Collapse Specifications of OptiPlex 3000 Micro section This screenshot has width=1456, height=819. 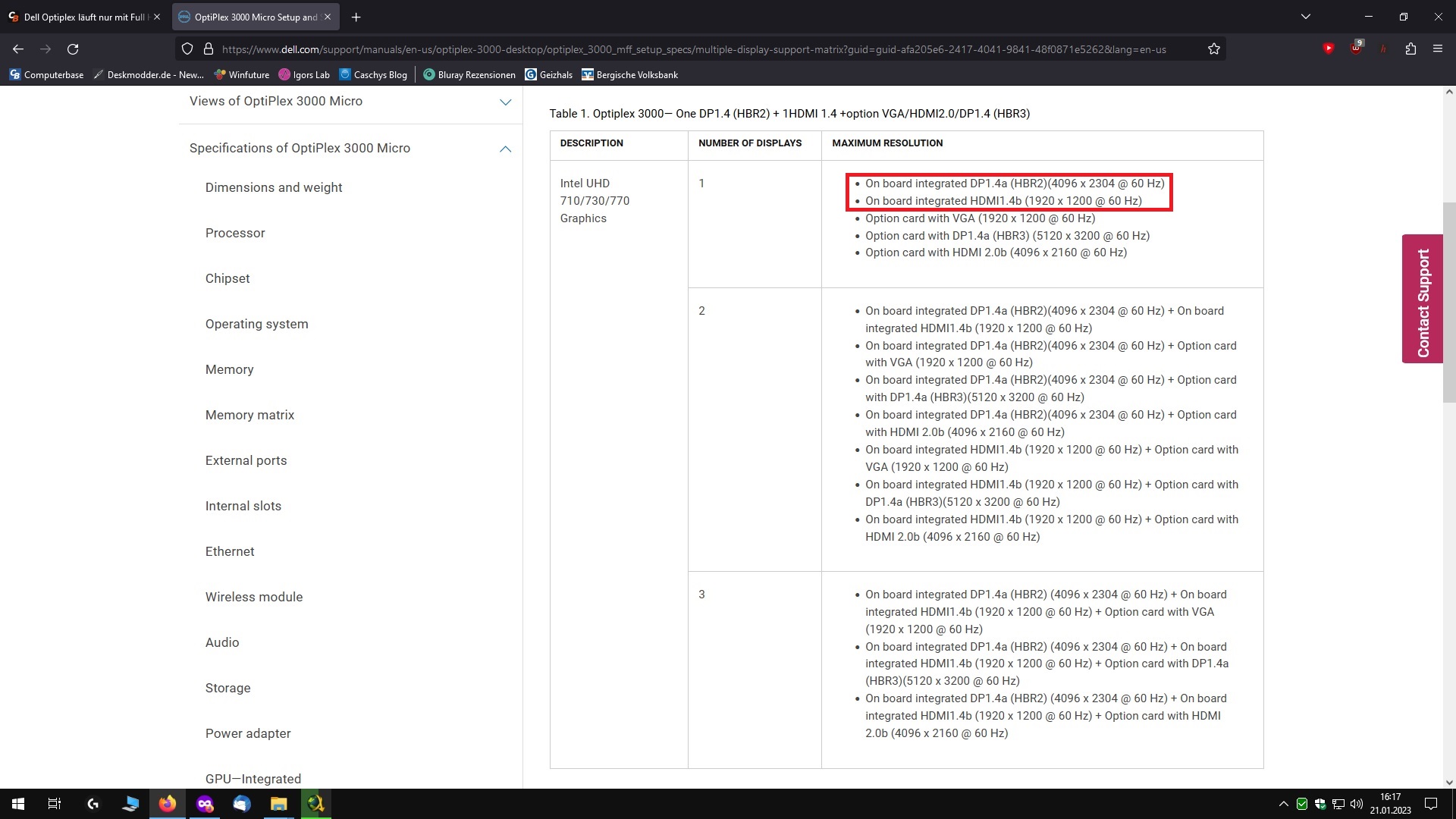[x=505, y=149]
